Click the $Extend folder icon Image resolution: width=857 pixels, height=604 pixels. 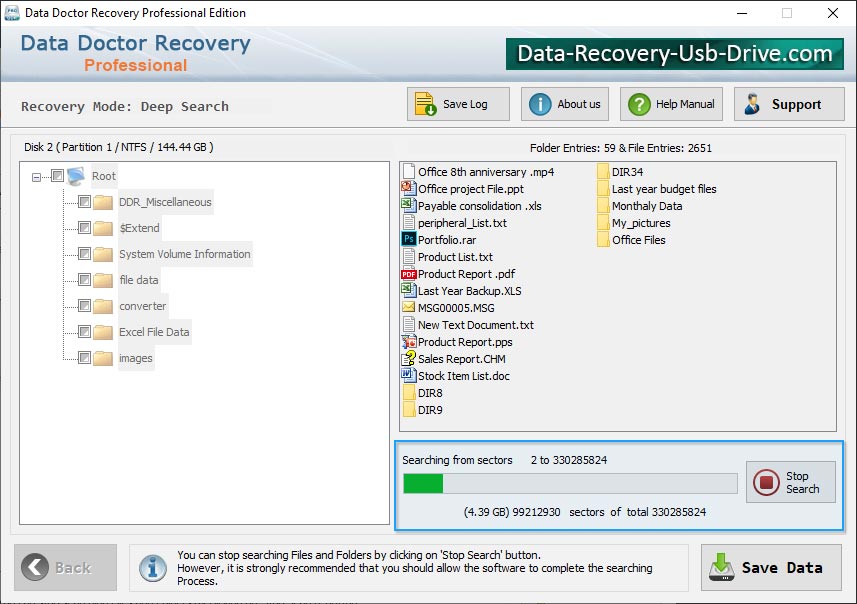point(103,228)
